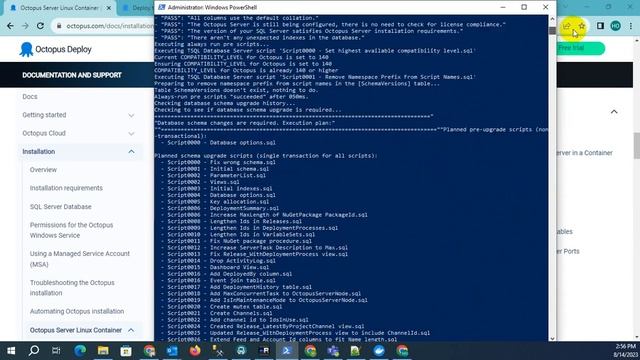Image resolution: width=640 pixels, height=360 pixels.
Task: Open Firefox from the taskbar
Action: (195, 351)
